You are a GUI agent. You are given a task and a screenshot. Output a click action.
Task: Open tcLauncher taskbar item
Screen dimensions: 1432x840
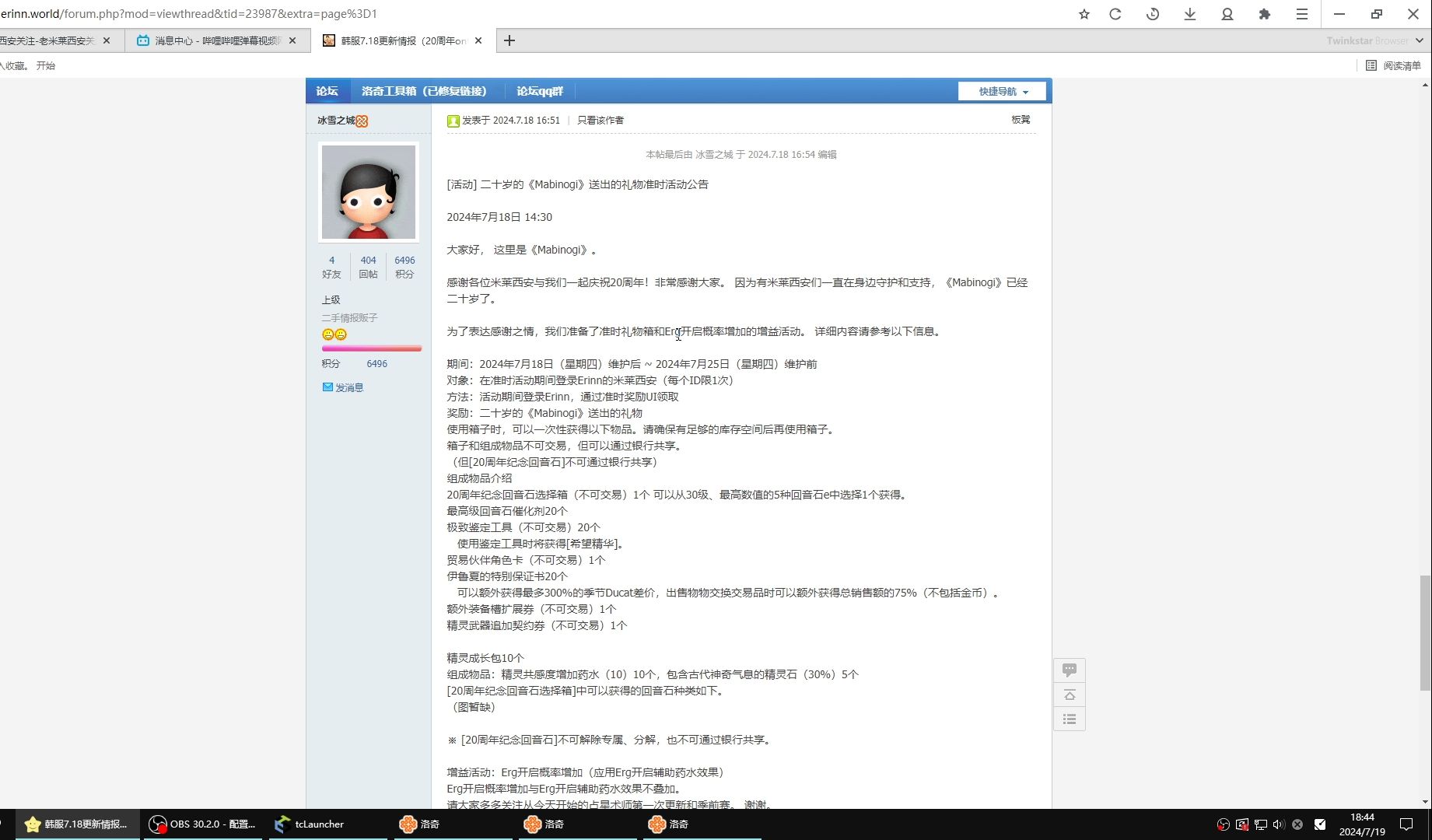point(327,824)
